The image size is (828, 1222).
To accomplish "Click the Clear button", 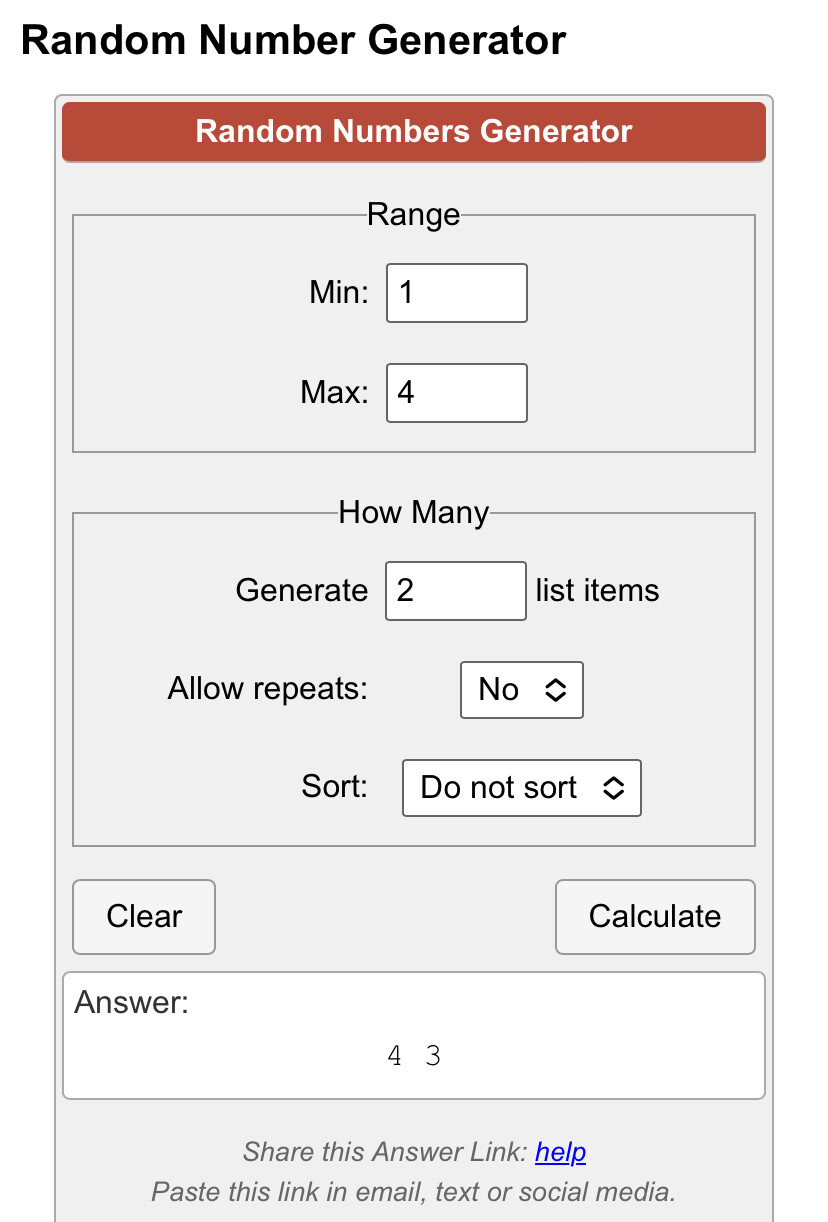I will [144, 917].
